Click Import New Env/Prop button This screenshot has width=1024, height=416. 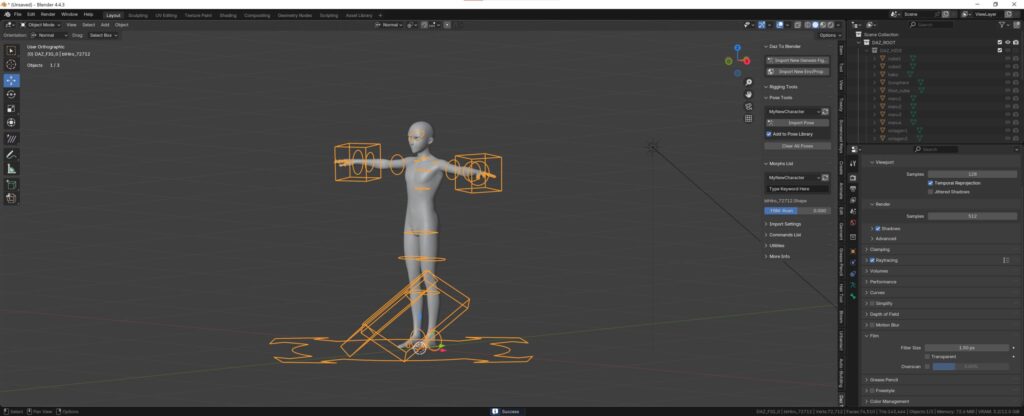coord(798,71)
